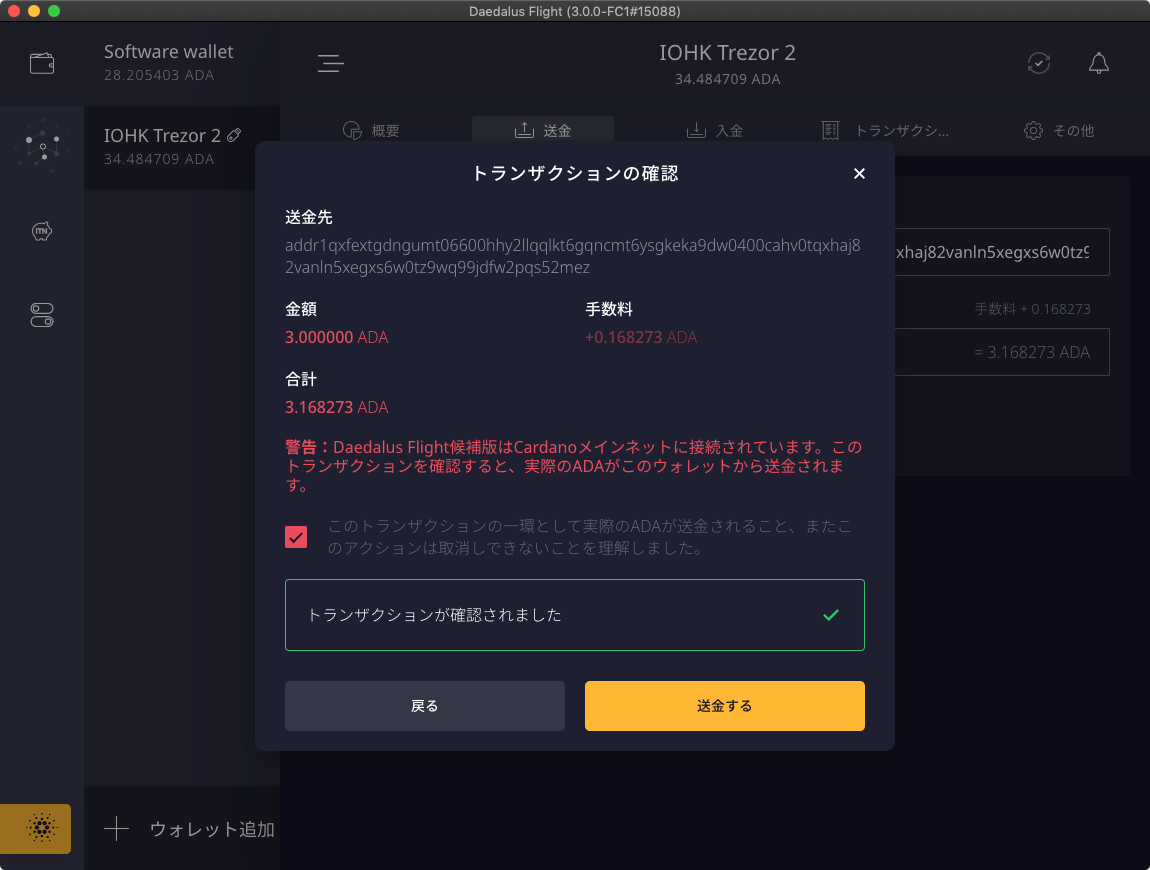
Task: Click the recipient address text starting with addr1qxfe
Action: tap(573, 256)
